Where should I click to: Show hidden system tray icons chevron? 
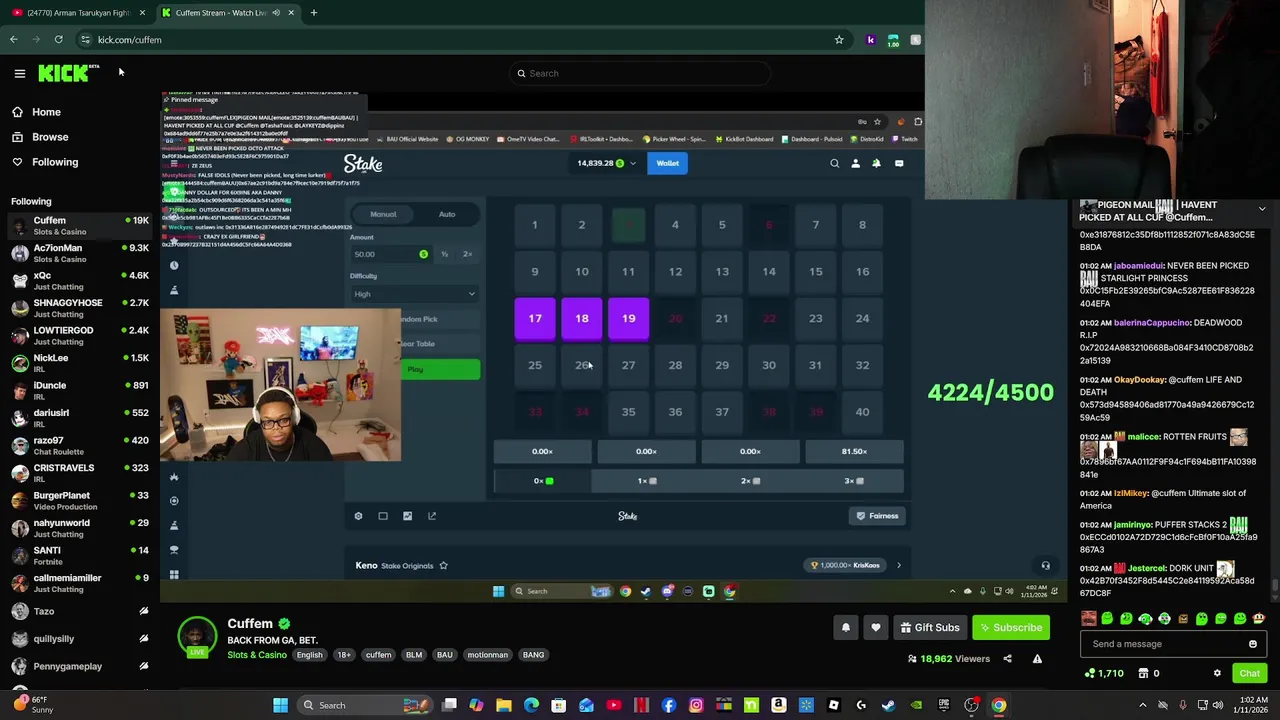coord(1143,705)
